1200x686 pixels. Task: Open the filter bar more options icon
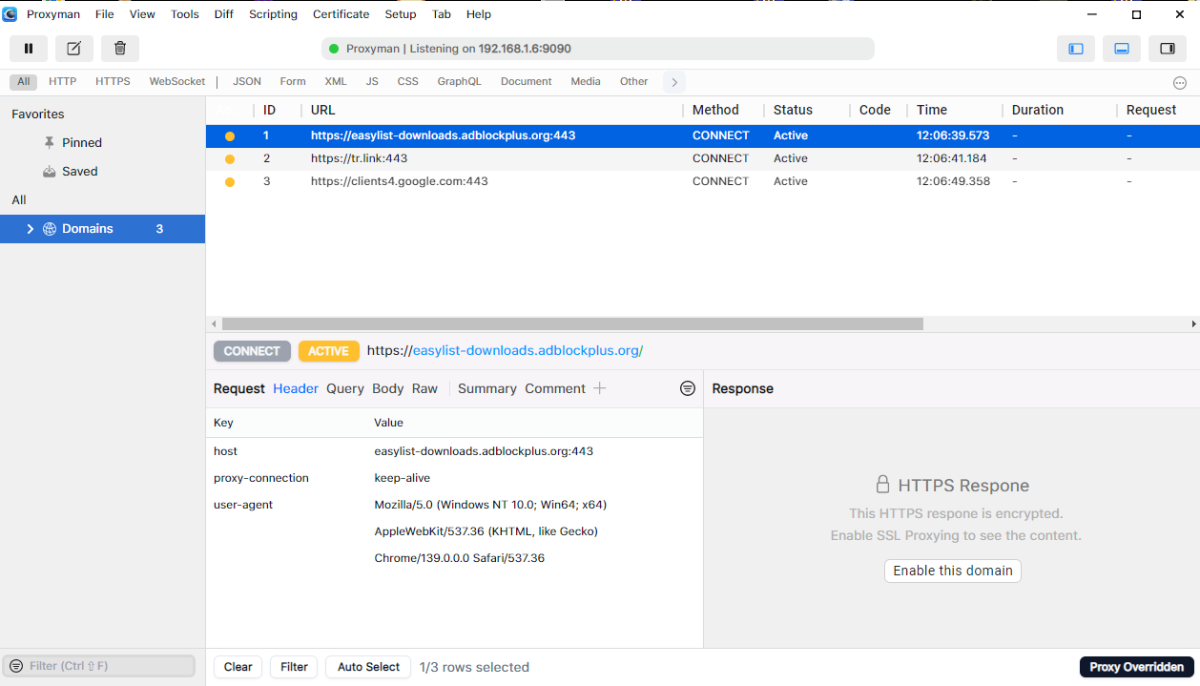(1180, 83)
